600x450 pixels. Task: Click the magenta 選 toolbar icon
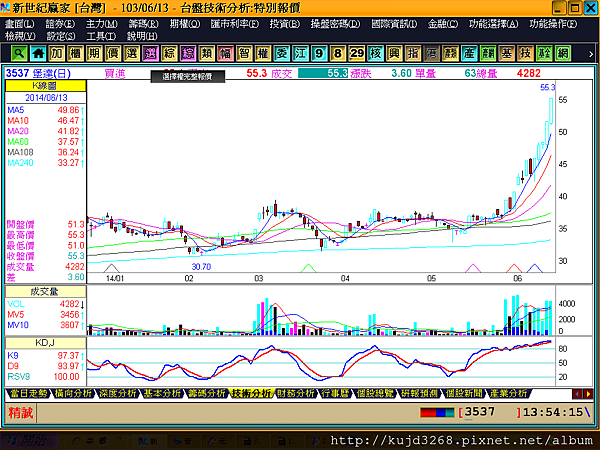click(150, 53)
